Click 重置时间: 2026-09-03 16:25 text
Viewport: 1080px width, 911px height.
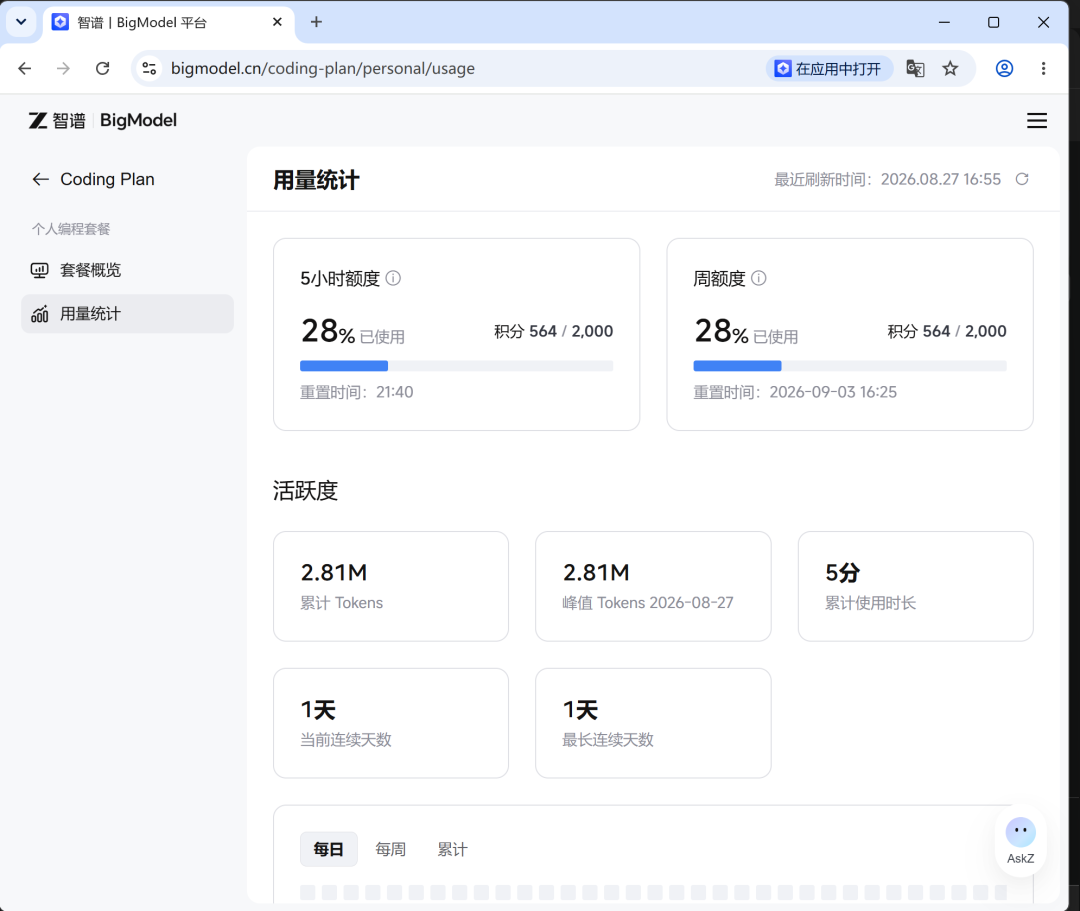(795, 392)
